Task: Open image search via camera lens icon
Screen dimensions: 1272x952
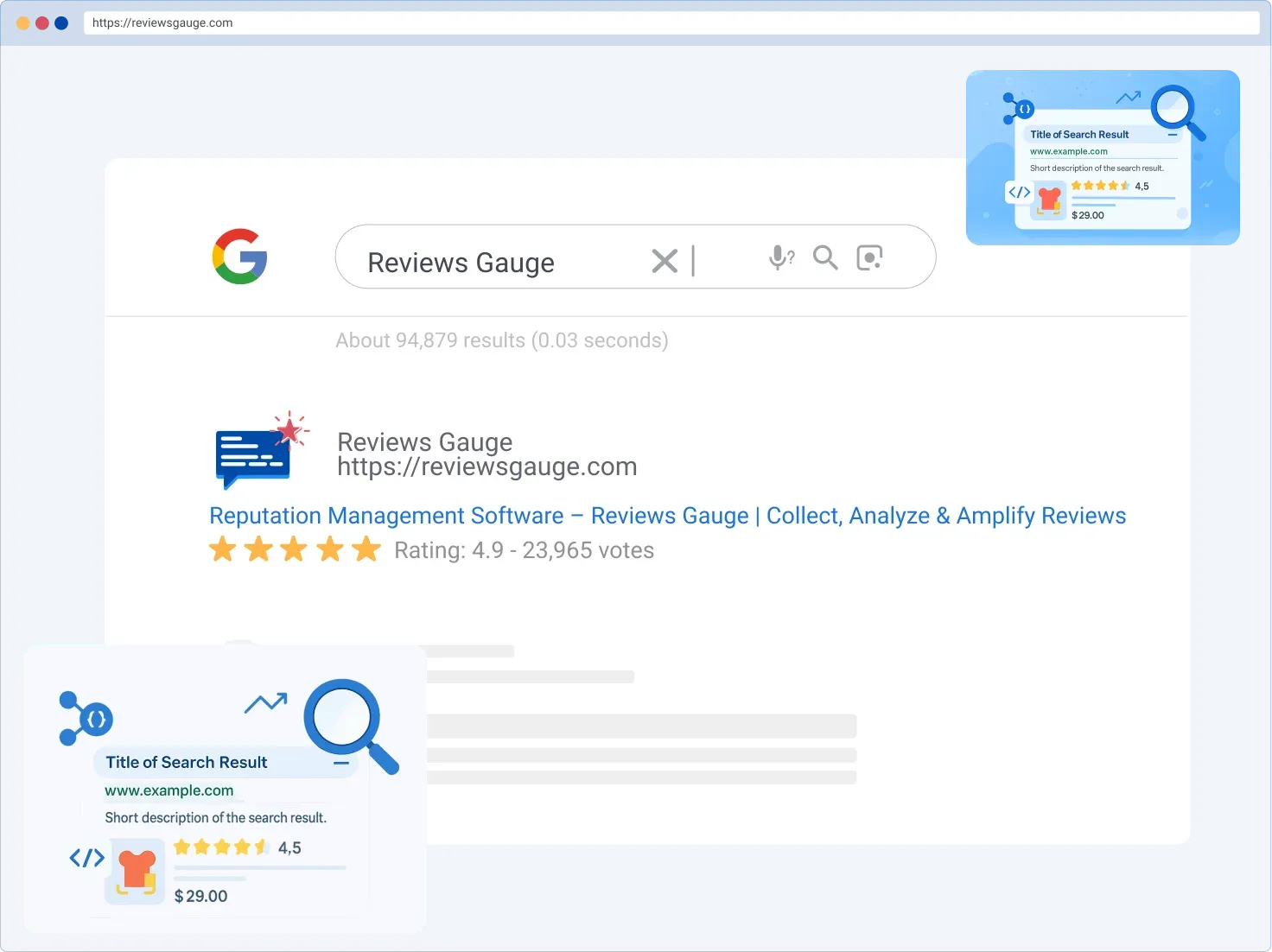Action: (x=868, y=257)
